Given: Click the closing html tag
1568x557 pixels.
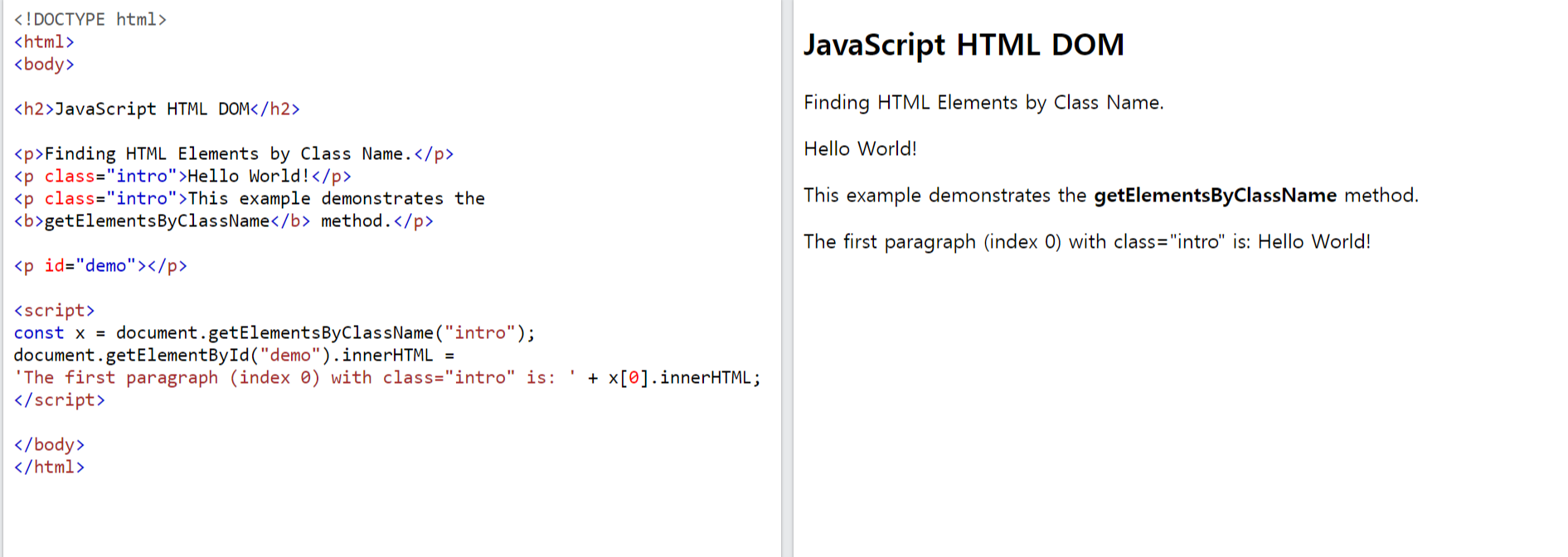Looking at the screenshot, I should [49, 467].
